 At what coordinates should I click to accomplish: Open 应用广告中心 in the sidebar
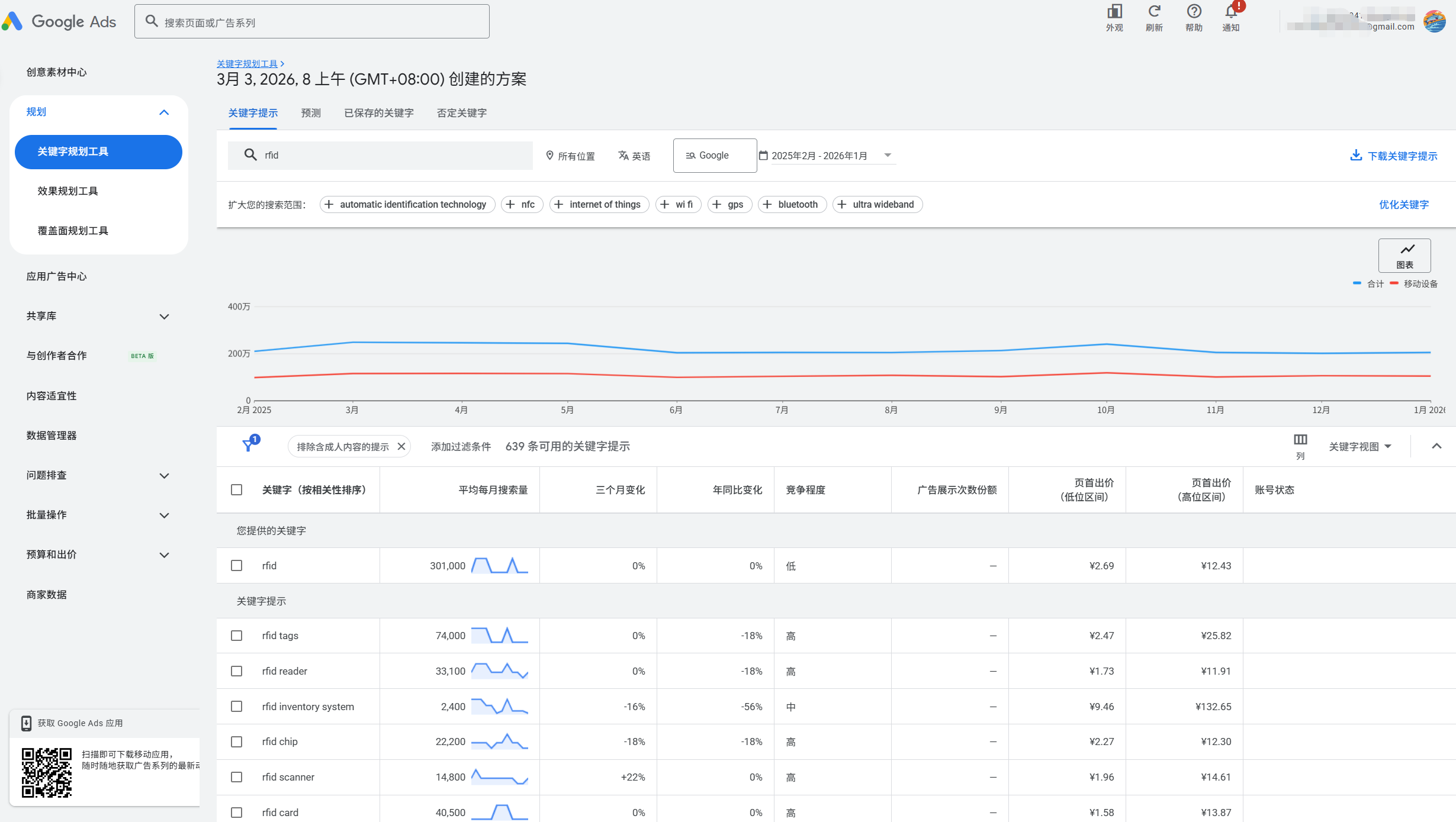pos(56,276)
